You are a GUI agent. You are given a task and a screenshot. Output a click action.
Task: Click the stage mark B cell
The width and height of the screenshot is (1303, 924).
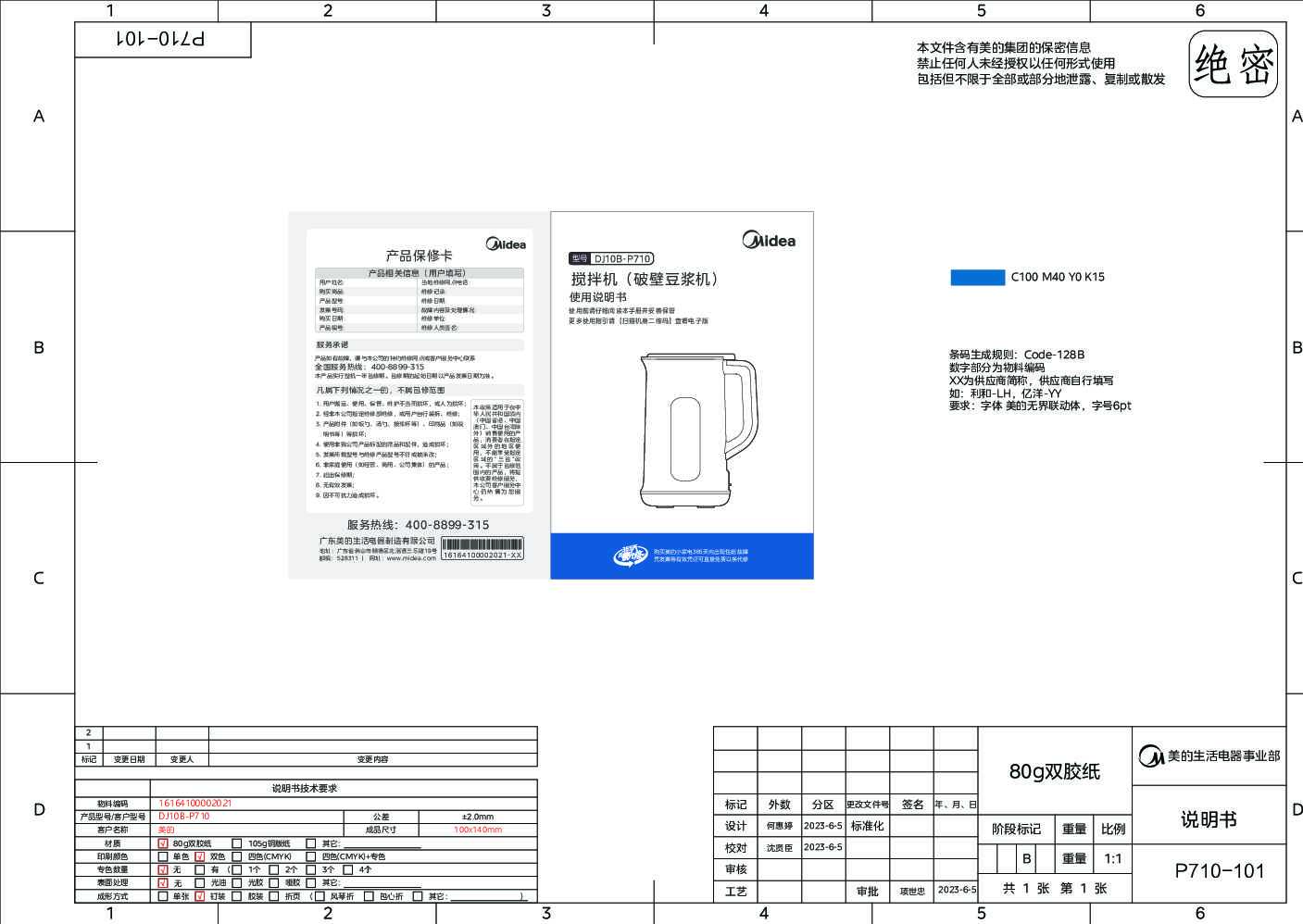point(1026,859)
